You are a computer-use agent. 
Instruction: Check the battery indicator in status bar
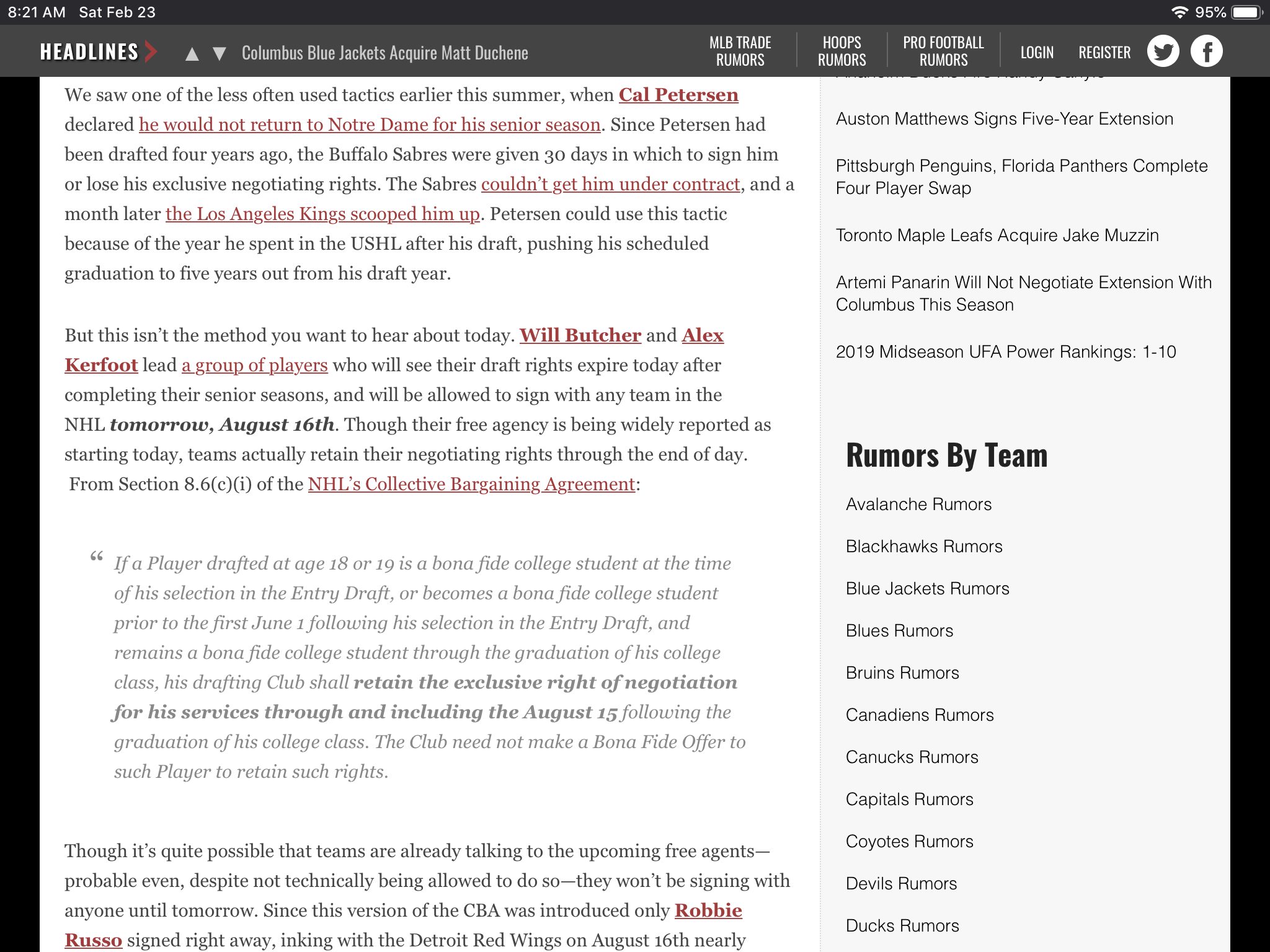(x=1248, y=12)
